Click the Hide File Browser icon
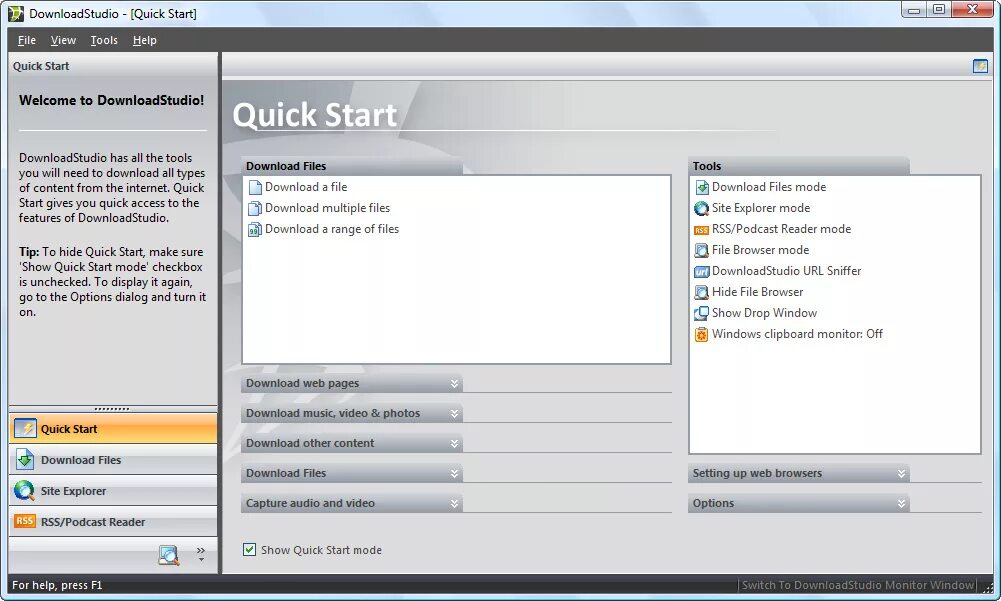The height and width of the screenshot is (601, 1001). point(702,293)
